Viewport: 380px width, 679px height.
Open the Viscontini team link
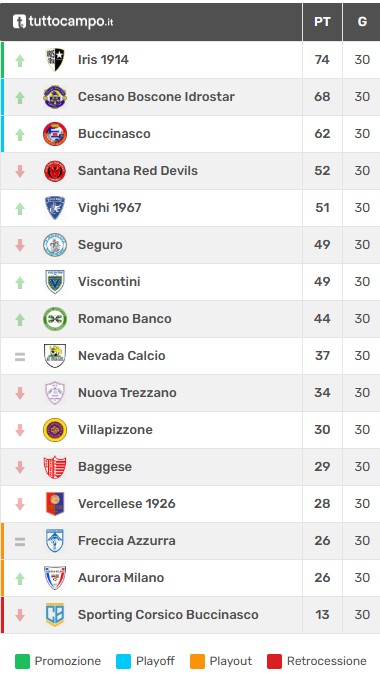pyautogui.click(x=109, y=281)
